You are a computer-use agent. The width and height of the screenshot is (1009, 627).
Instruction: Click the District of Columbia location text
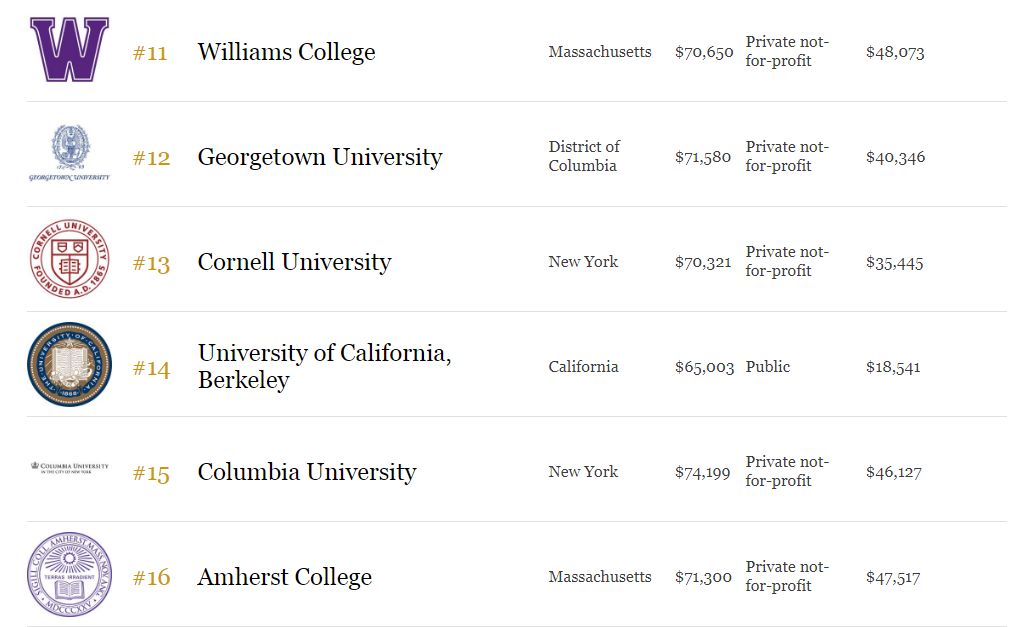[x=584, y=156]
